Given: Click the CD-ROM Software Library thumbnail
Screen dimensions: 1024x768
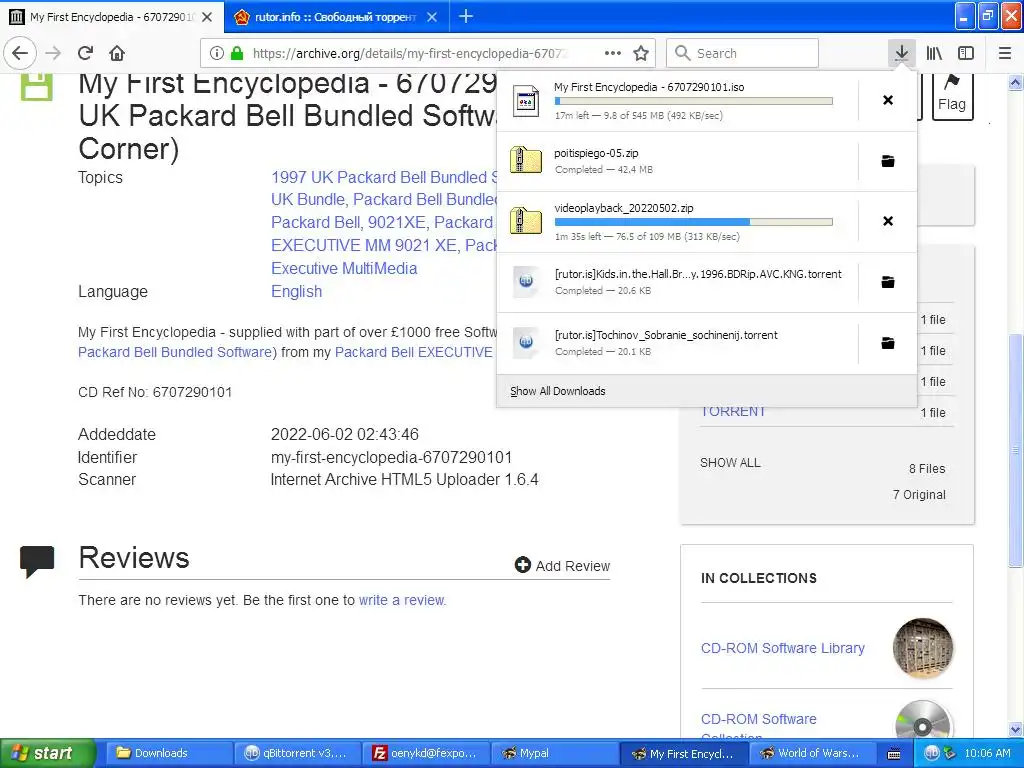Looking at the screenshot, I should (923, 647).
